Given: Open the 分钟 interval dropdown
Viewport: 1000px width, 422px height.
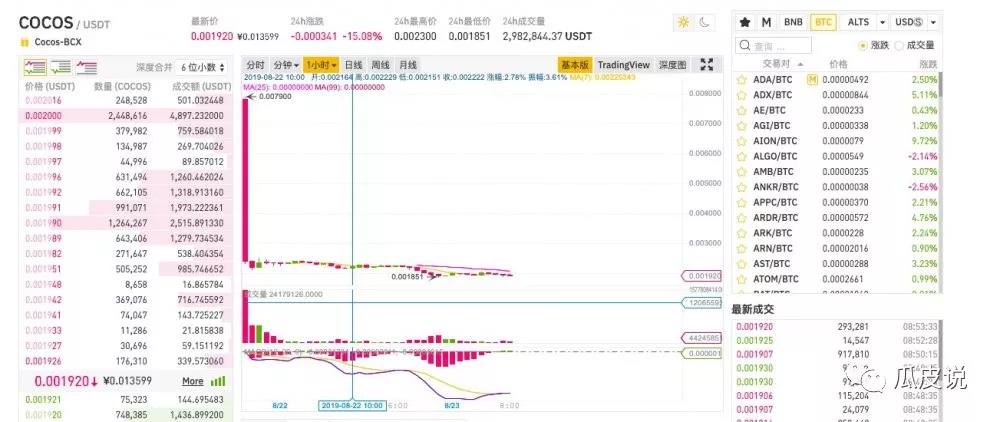Looking at the screenshot, I should [x=286, y=65].
